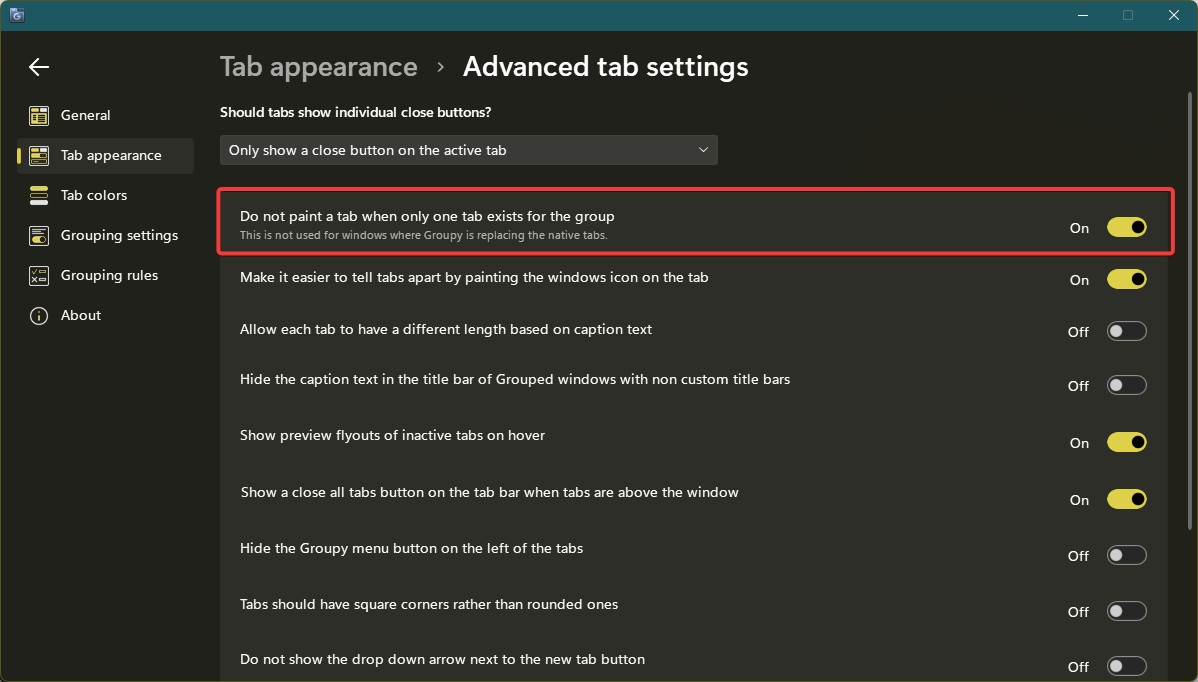Toggle hide Groupy menu button setting
Image resolution: width=1198 pixels, height=682 pixels.
point(1126,555)
